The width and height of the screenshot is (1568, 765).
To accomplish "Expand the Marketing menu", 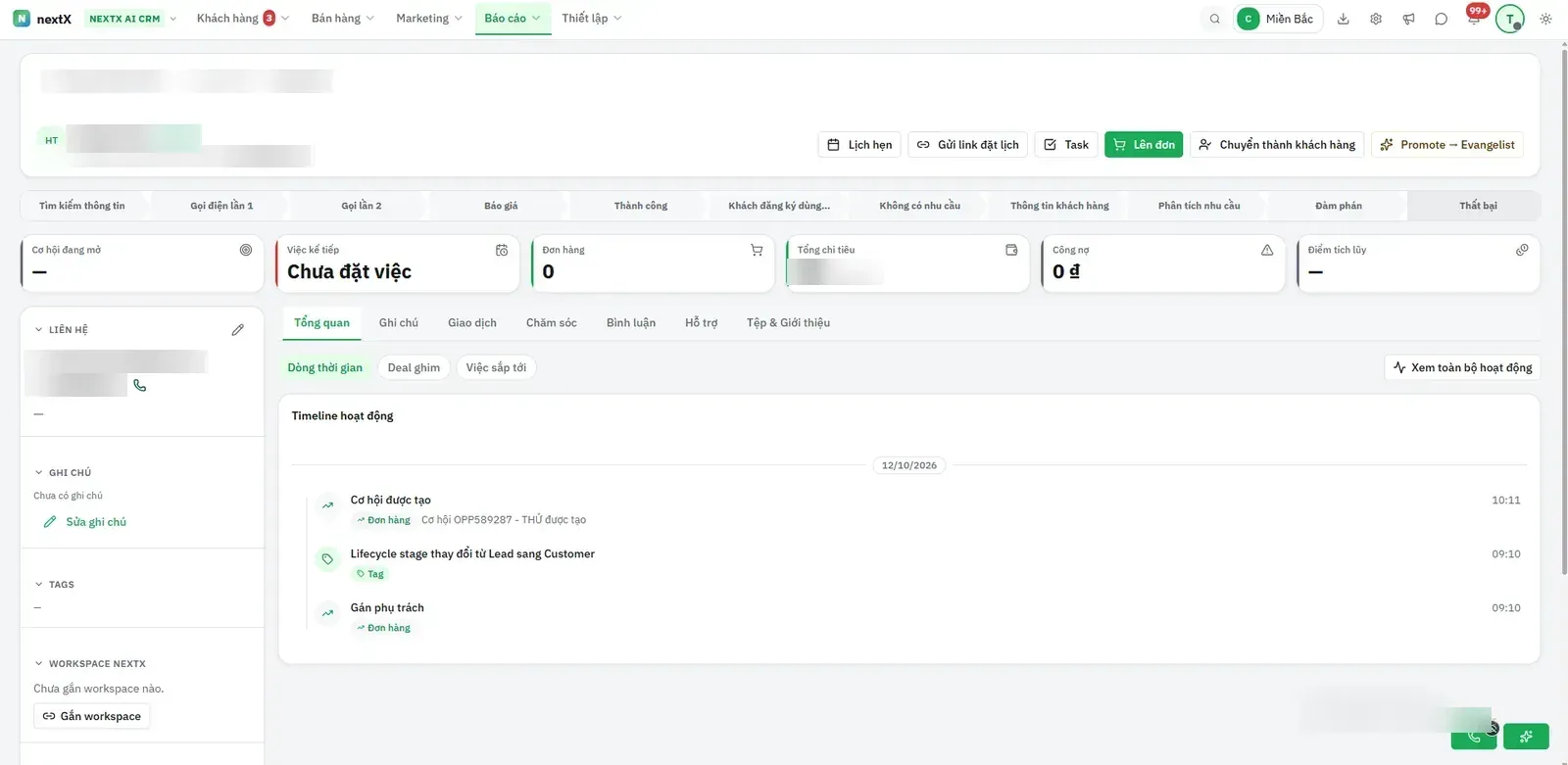I will [x=429, y=19].
